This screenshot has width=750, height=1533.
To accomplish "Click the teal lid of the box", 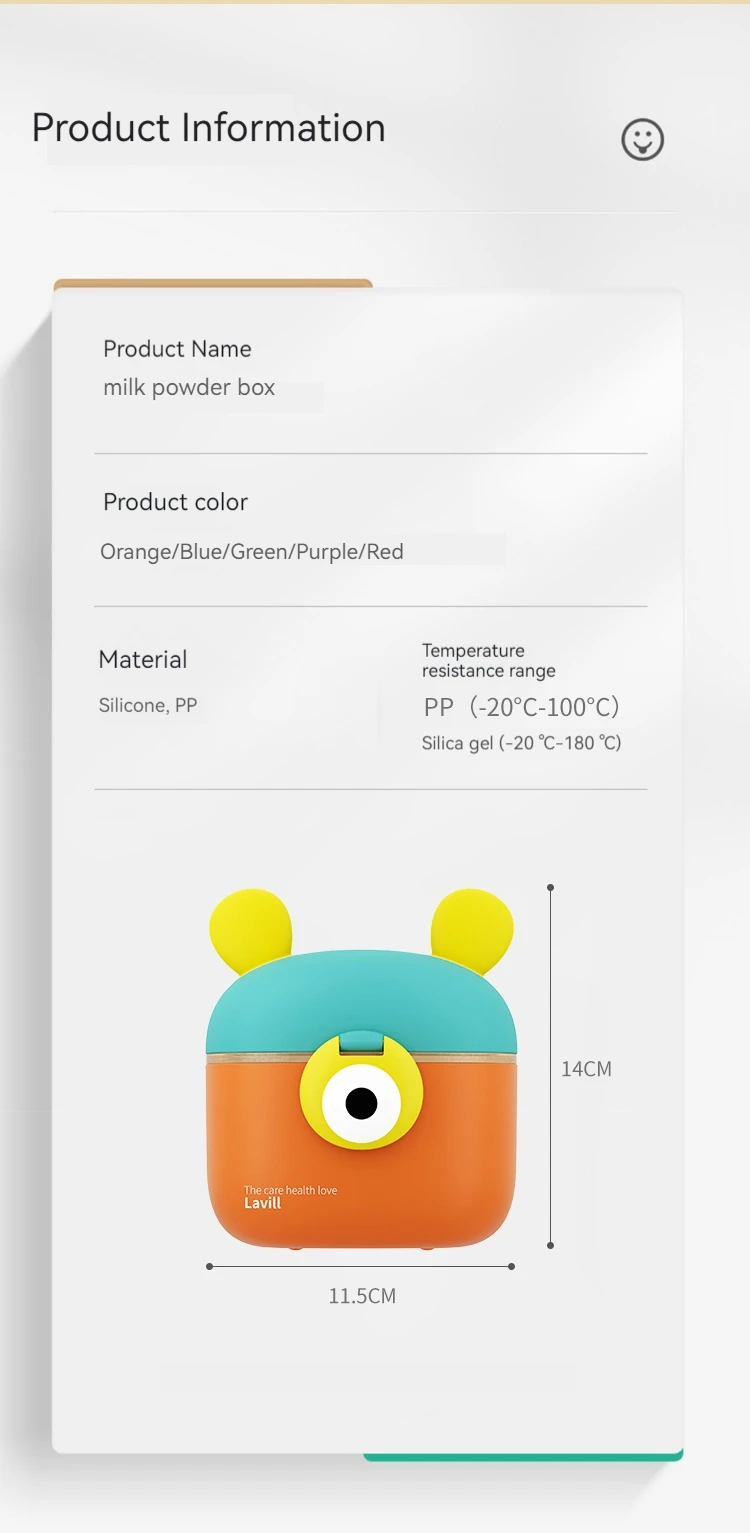I will coord(361,1002).
